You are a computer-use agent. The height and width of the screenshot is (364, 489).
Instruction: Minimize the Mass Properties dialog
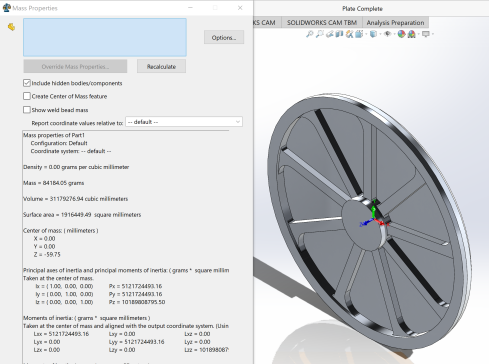[x=190, y=8]
